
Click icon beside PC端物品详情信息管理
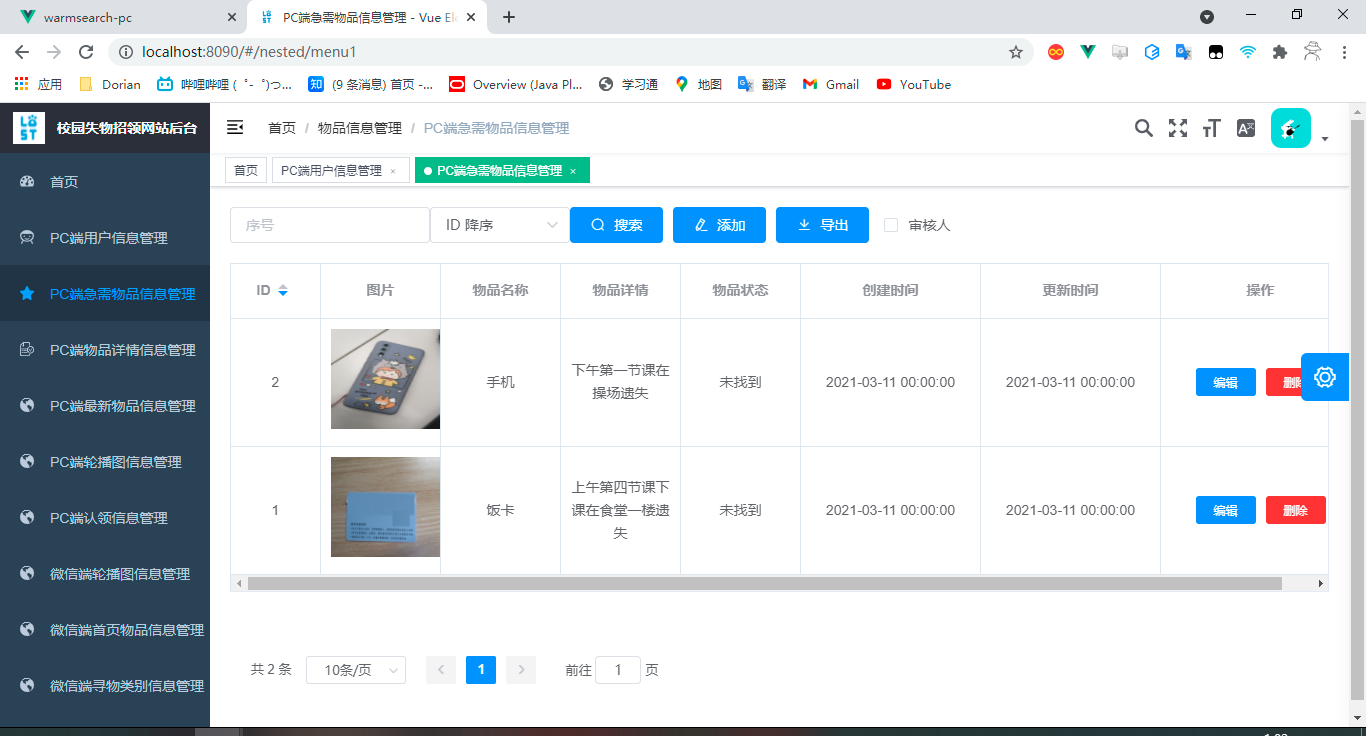coord(28,350)
